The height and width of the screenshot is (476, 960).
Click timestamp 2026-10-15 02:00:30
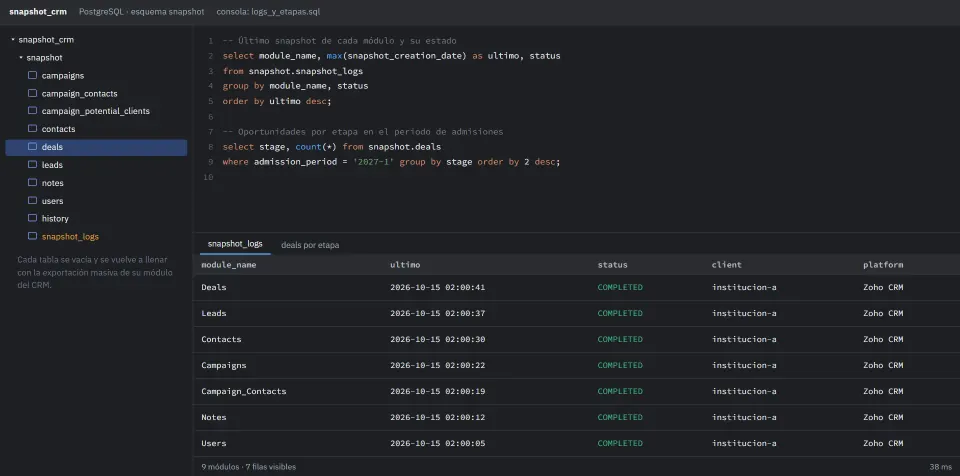pos(438,339)
